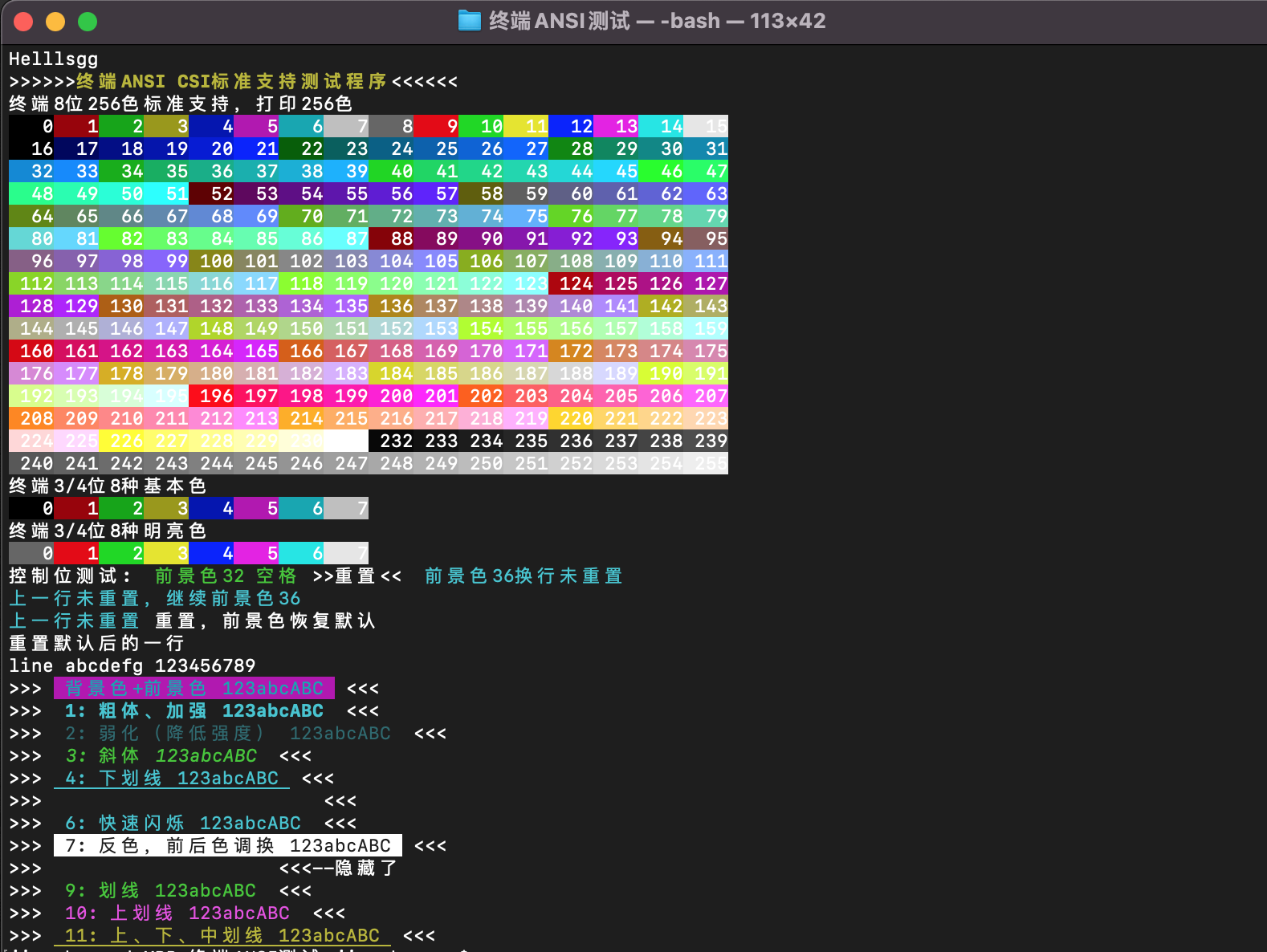This screenshot has width=1267, height=952.
Task: Click the window title '终端ANSI测试 — -bash — 113×42'
Action: 657,21
